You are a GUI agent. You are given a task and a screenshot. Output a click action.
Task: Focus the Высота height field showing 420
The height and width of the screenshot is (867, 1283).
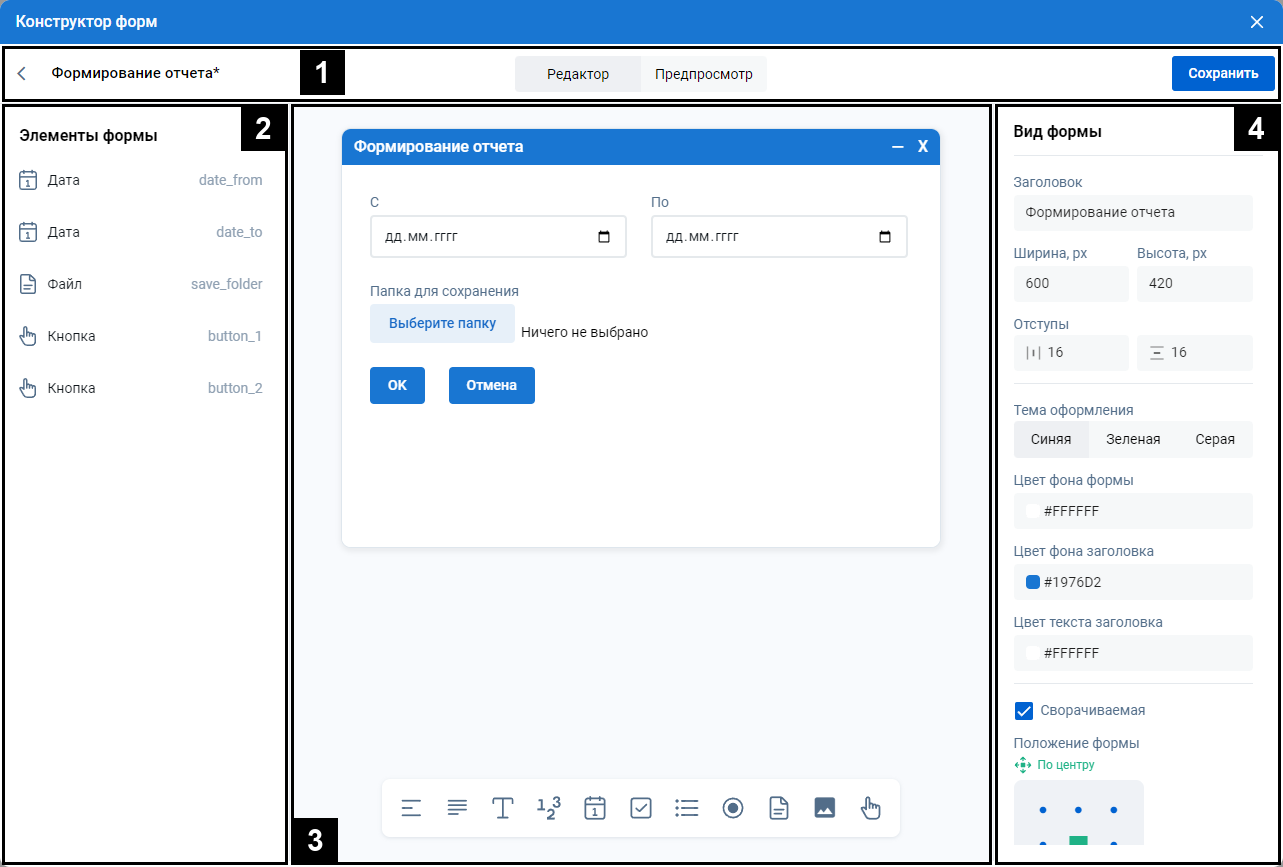tap(1195, 284)
